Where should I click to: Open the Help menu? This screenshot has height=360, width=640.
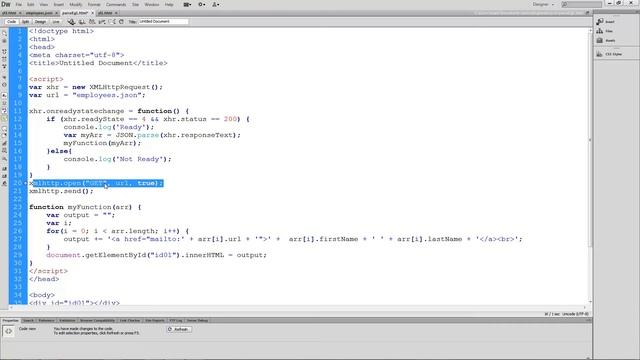click(169, 4)
